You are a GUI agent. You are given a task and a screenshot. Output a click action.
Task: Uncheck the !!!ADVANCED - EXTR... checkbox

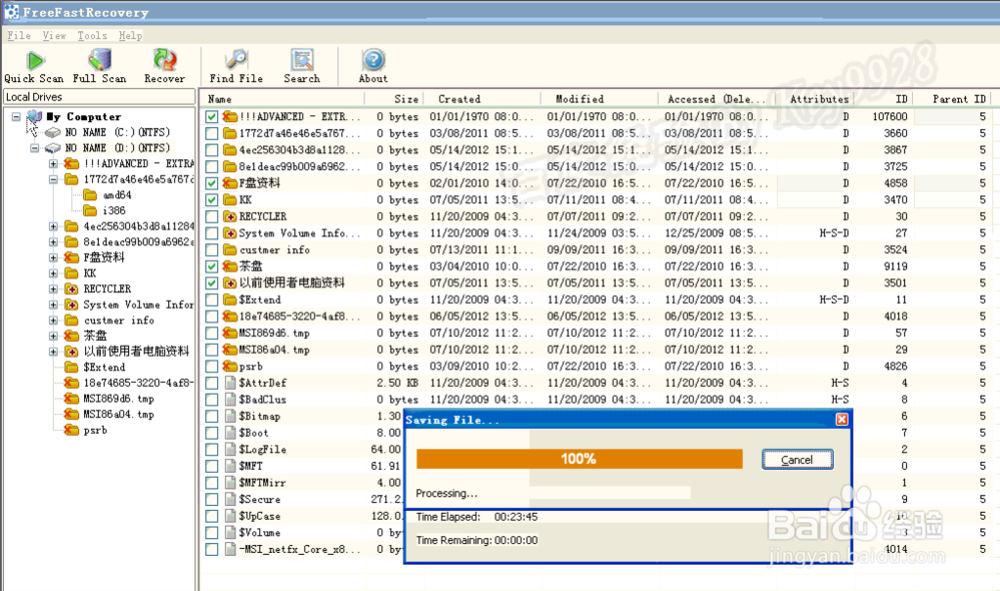coord(212,117)
